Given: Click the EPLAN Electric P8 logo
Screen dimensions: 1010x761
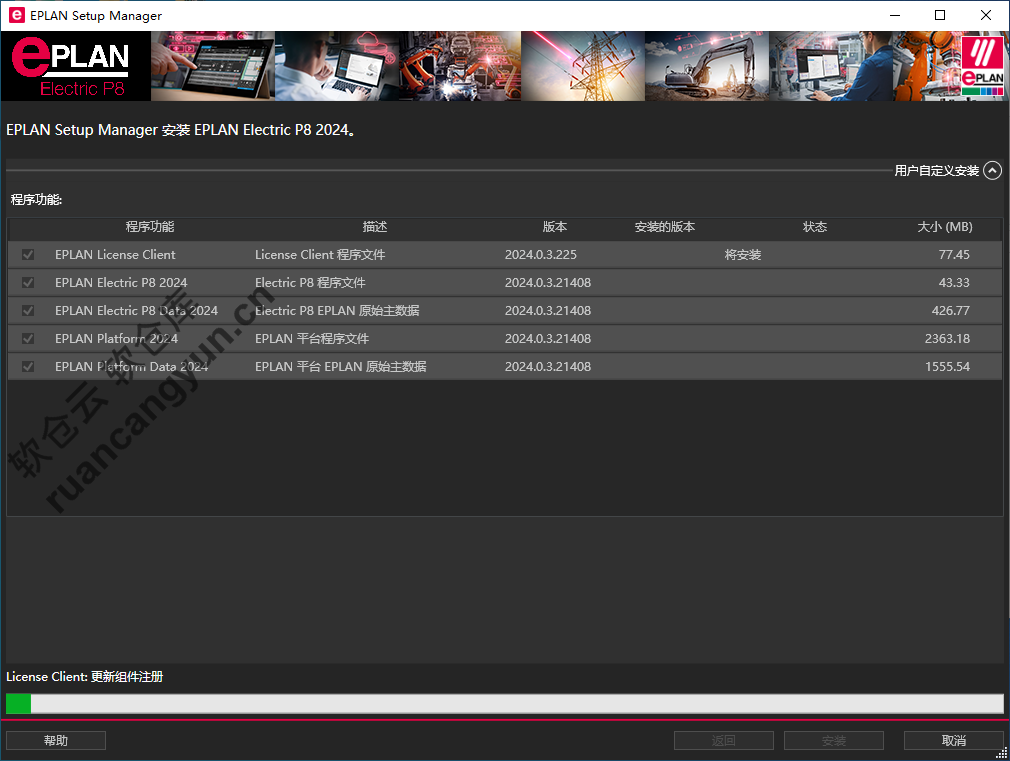Looking at the screenshot, I should (75, 66).
